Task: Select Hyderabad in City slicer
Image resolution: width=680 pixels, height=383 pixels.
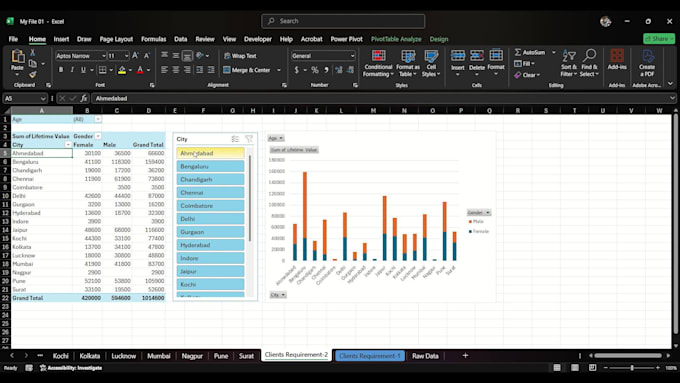Action: coord(210,245)
